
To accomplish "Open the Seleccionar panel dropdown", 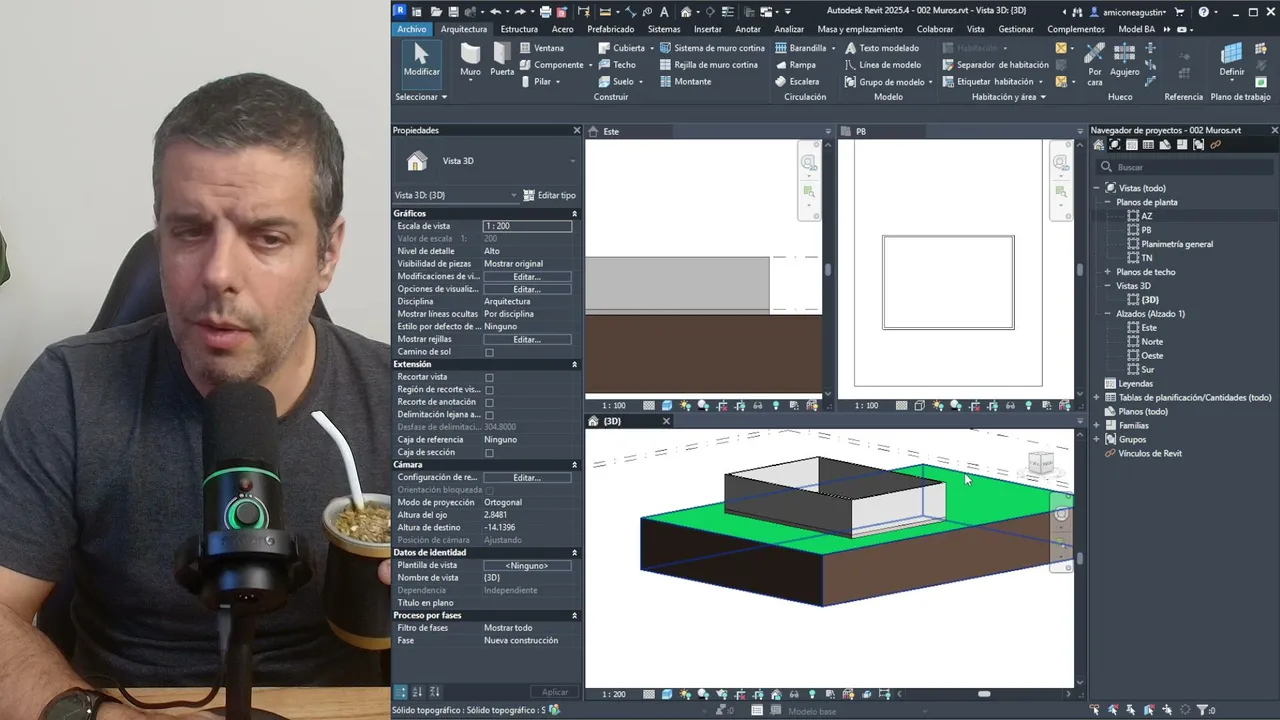I will tap(421, 97).
